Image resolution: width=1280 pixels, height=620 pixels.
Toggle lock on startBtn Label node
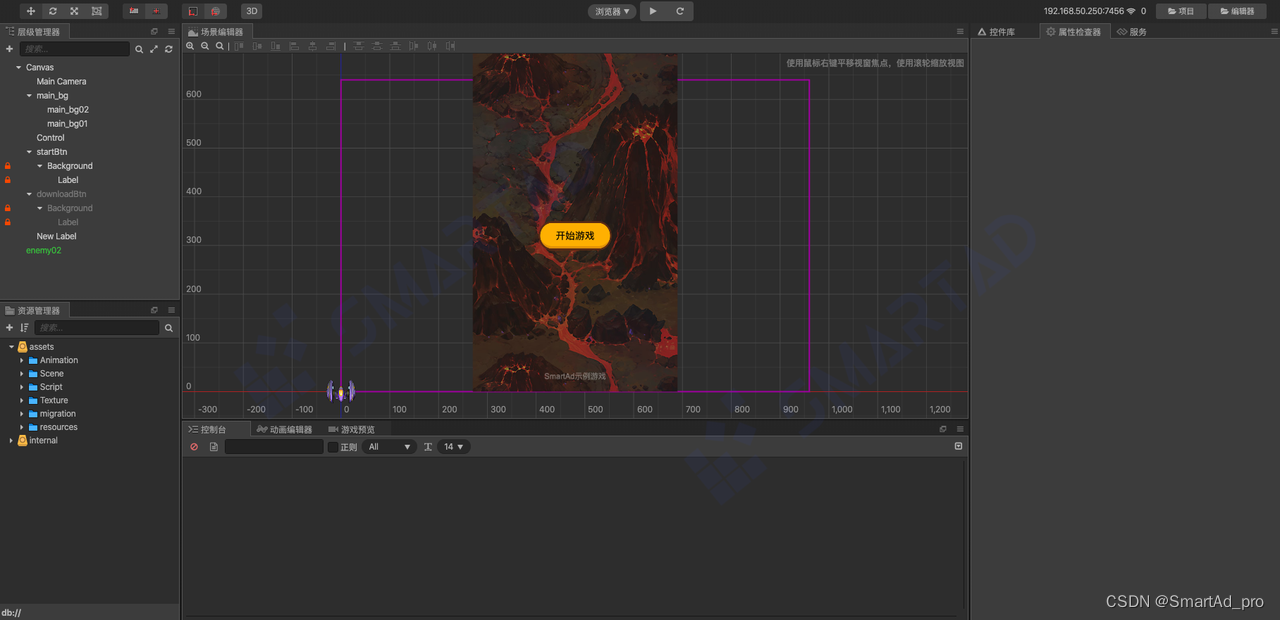7,180
